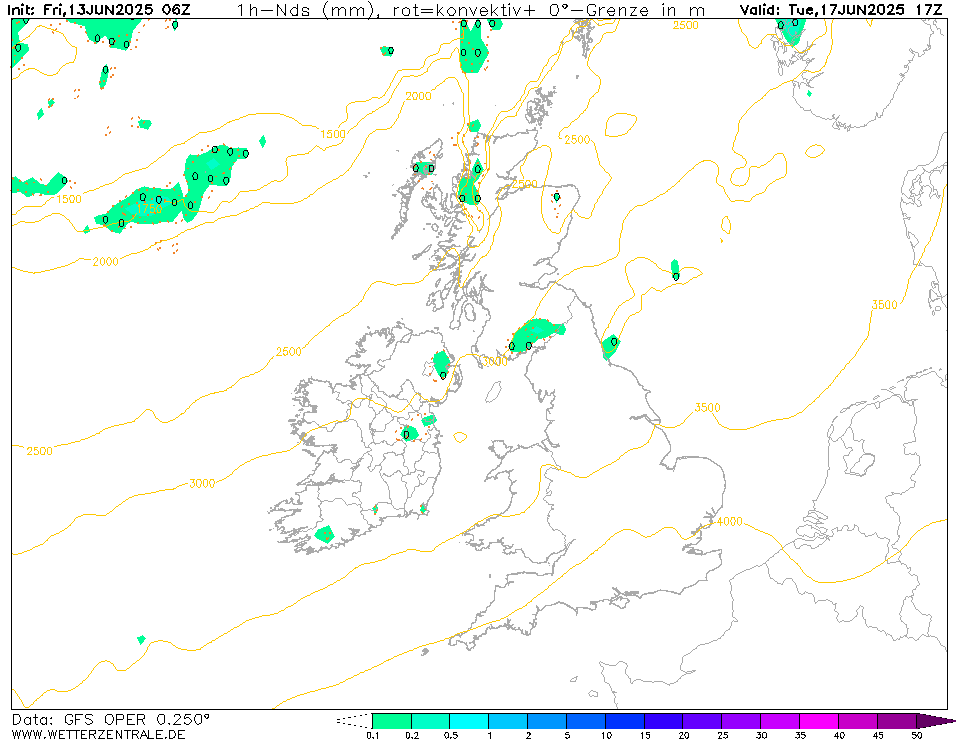Select the 0.1–0.2 mm legend swatch
959x741 pixels.
[x=392, y=721]
